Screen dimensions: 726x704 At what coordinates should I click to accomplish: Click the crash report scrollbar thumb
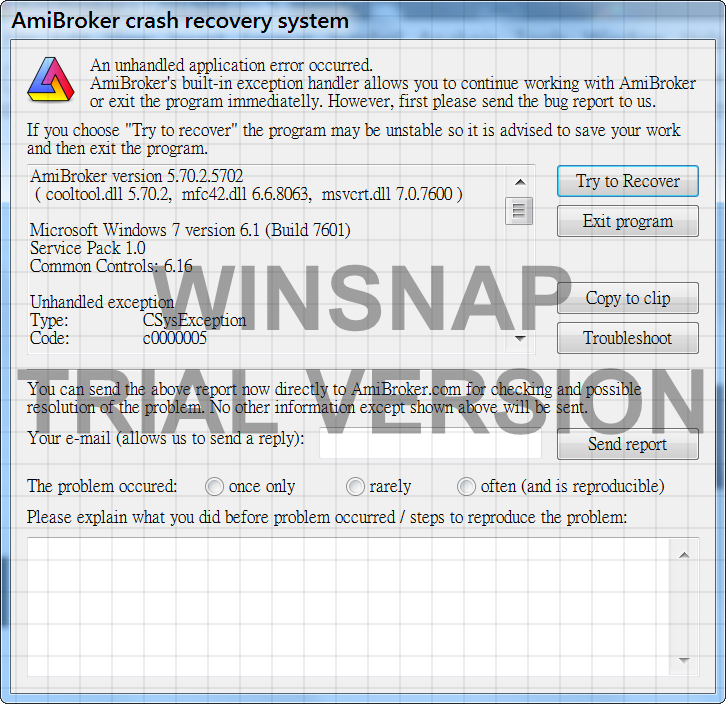519,211
